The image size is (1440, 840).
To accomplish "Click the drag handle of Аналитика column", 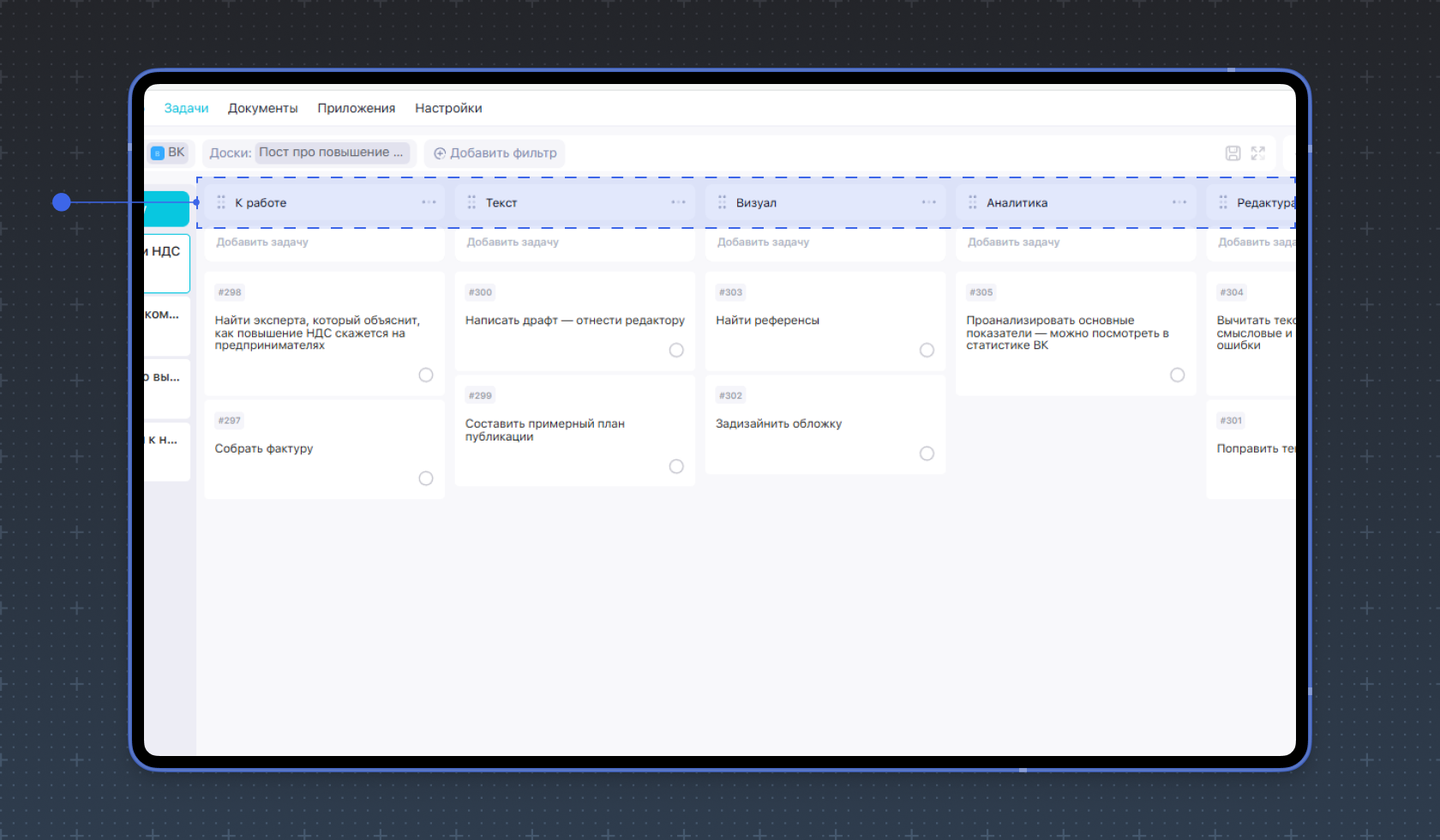I will [x=972, y=202].
